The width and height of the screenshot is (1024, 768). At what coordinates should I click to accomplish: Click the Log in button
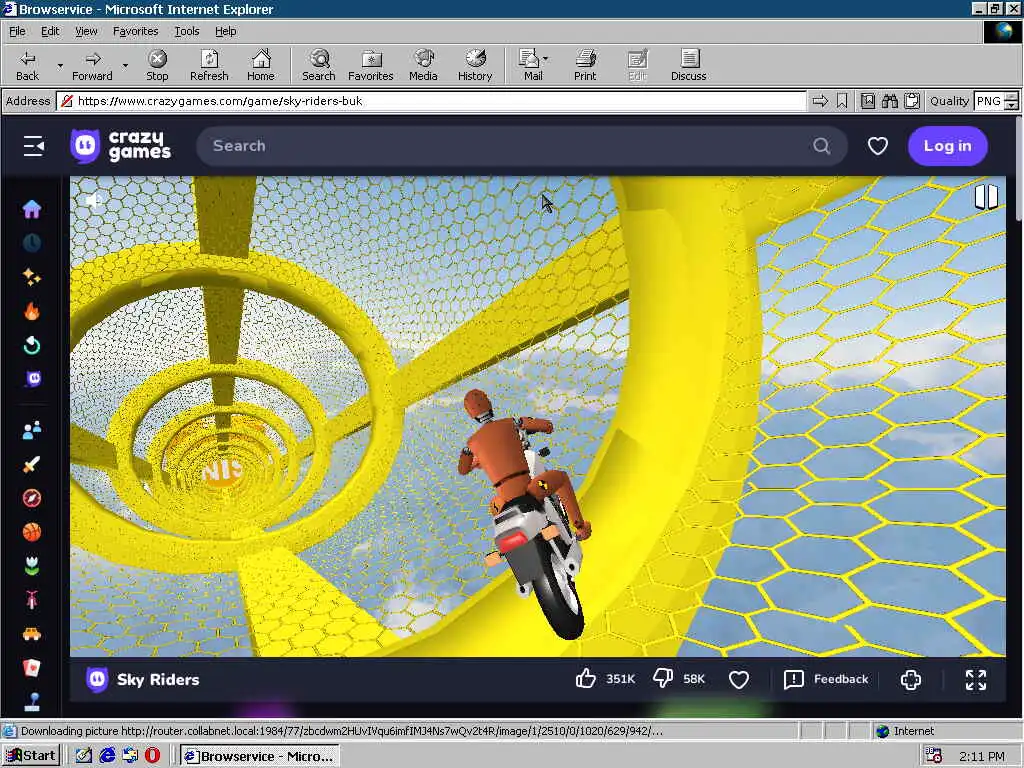948,146
